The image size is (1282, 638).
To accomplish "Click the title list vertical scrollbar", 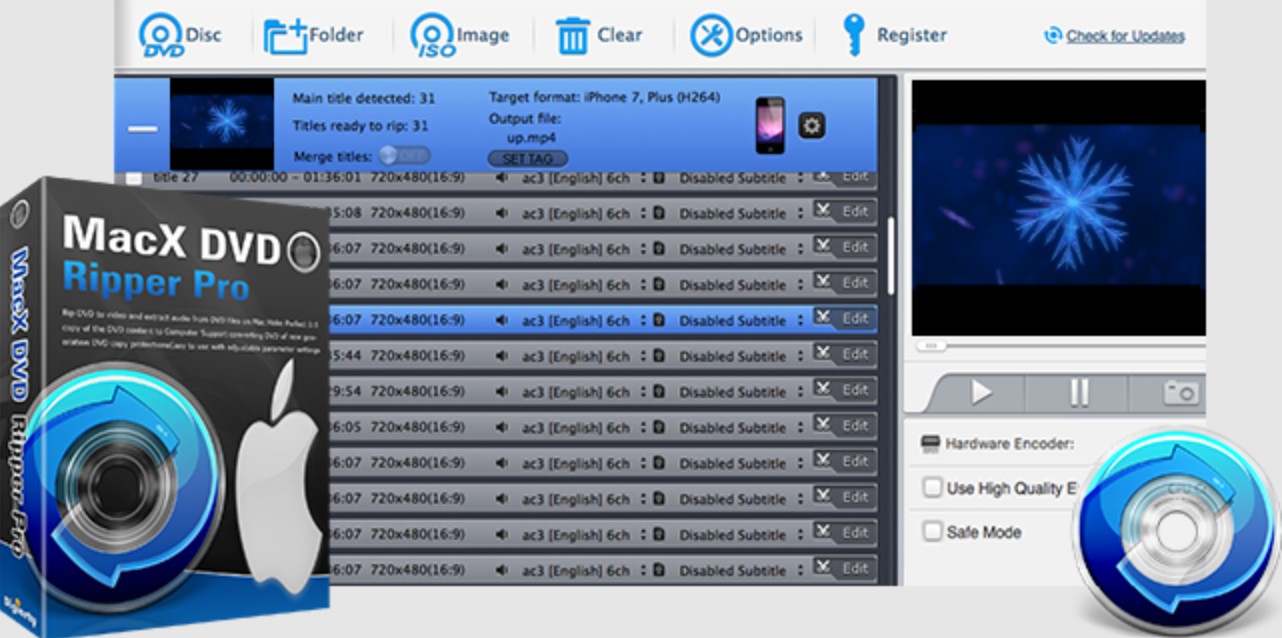I will (x=890, y=256).
